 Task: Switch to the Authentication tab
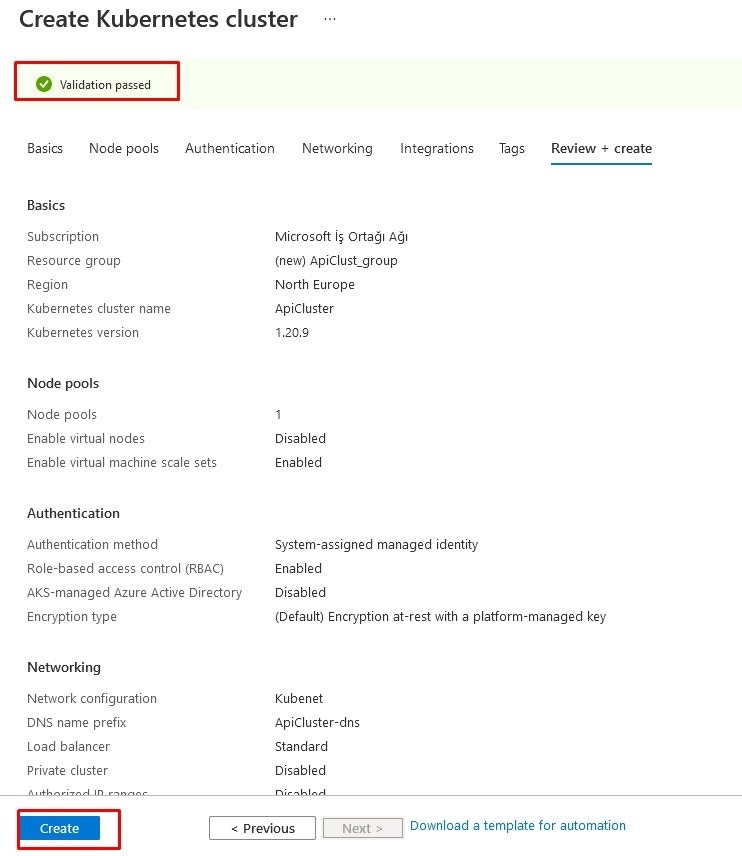[229, 148]
